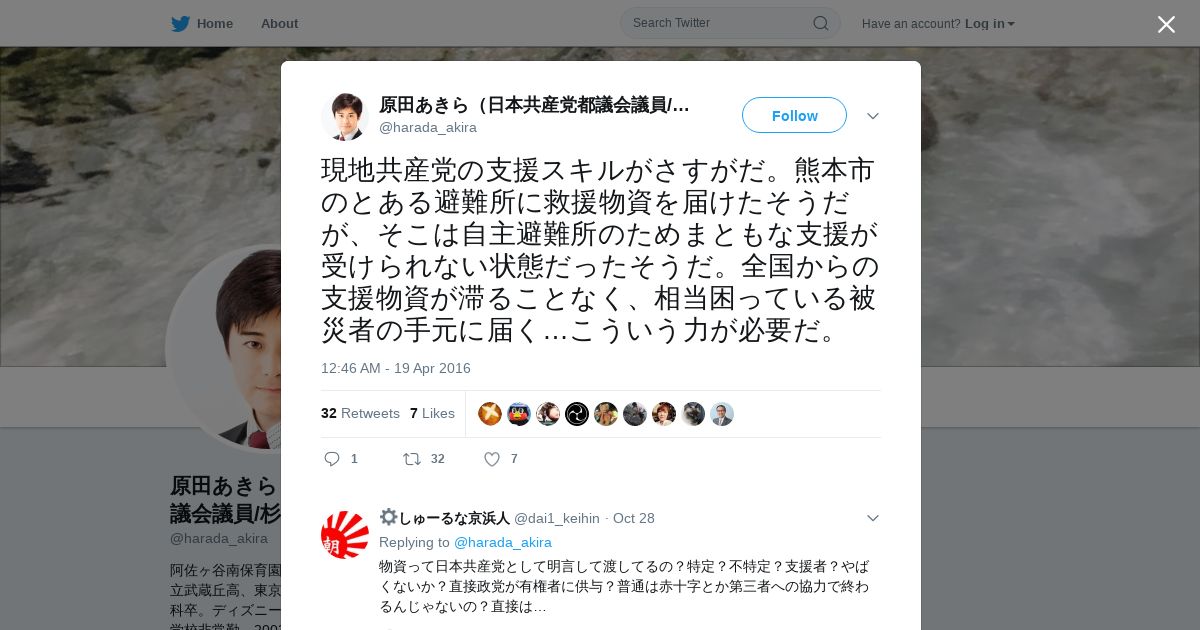Image resolution: width=1200 pixels, height=630 pixels.
Task: Open the Log in dropdown
Action: 990,24
